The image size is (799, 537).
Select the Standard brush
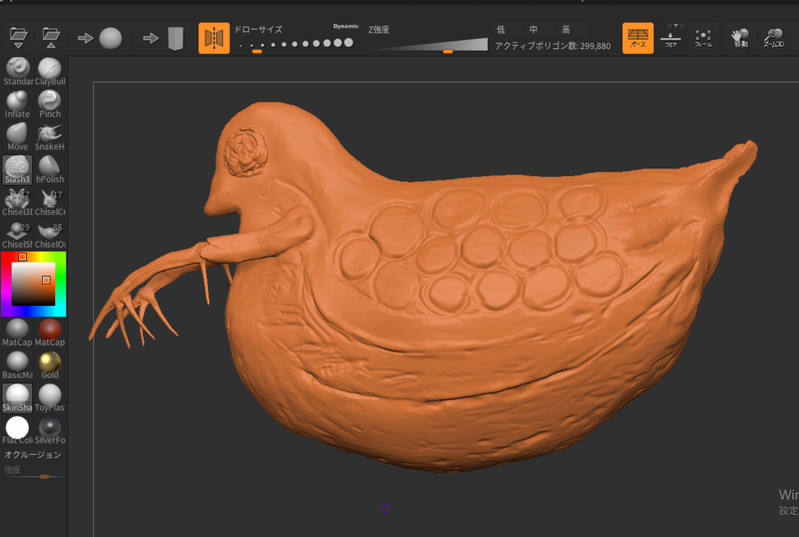tap(18, 72)
